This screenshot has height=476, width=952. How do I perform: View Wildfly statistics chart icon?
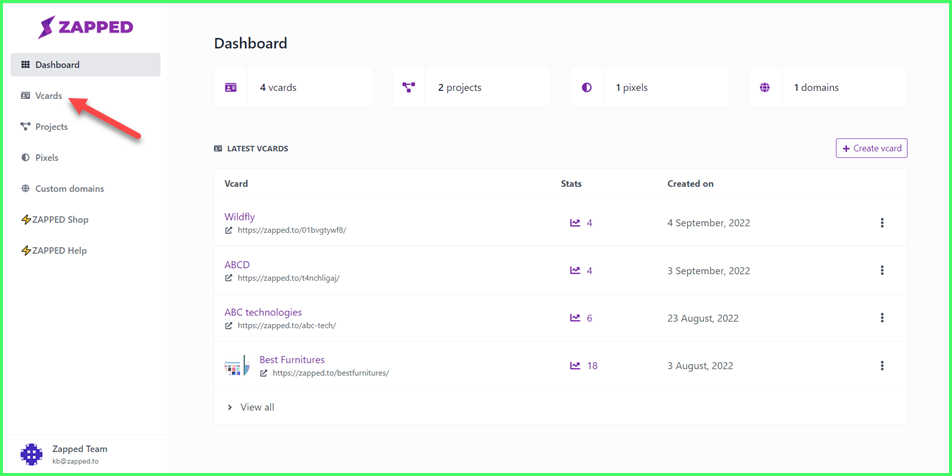tap(575, 223)
